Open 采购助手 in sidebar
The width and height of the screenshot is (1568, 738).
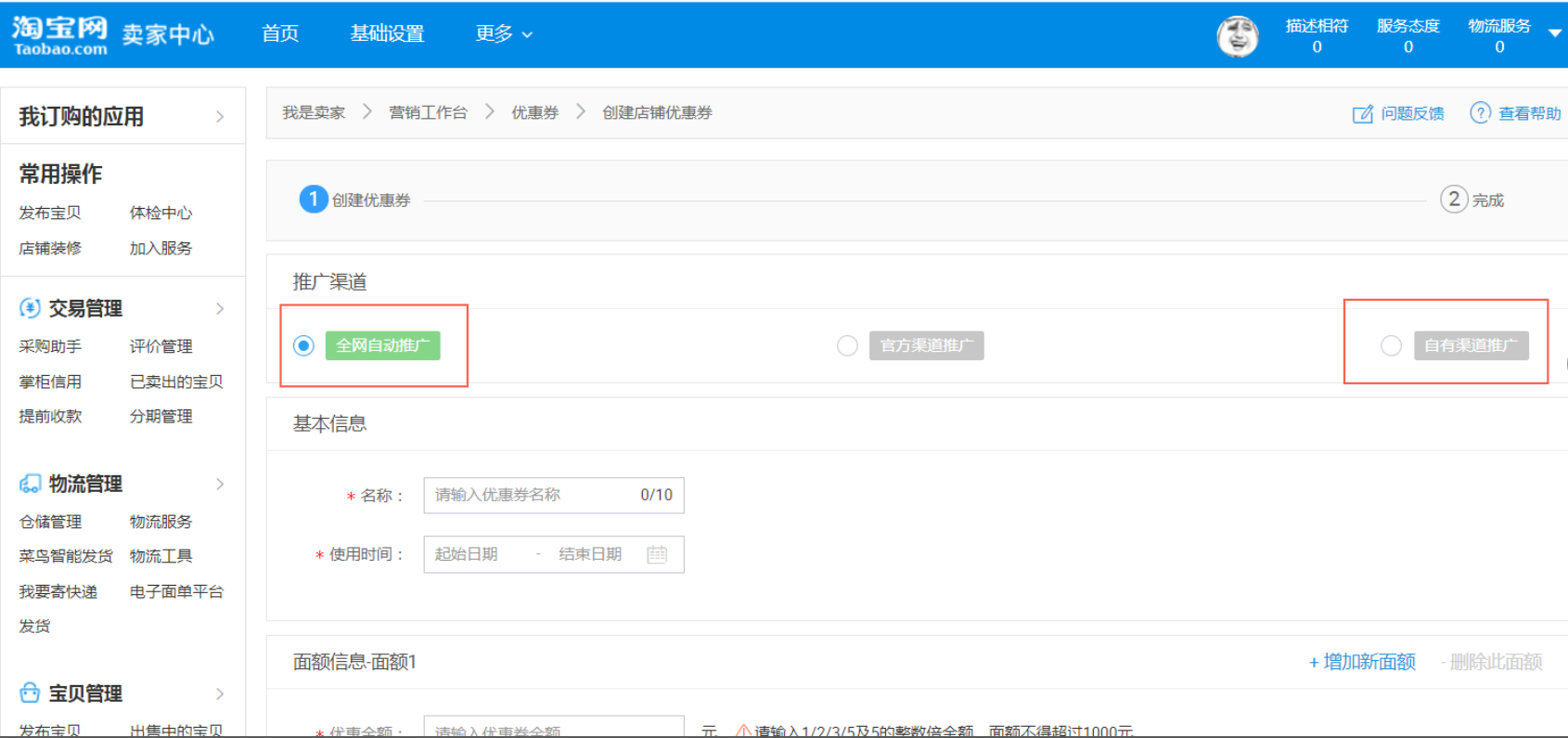click(x=50, y=346)
